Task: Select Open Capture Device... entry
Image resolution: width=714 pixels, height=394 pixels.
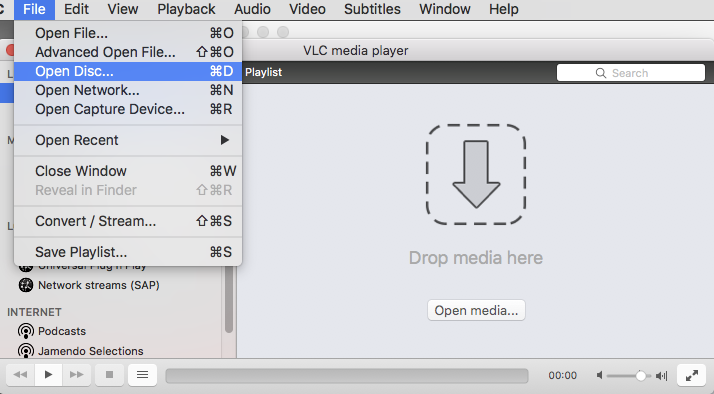Action: (x=128, y=110)
